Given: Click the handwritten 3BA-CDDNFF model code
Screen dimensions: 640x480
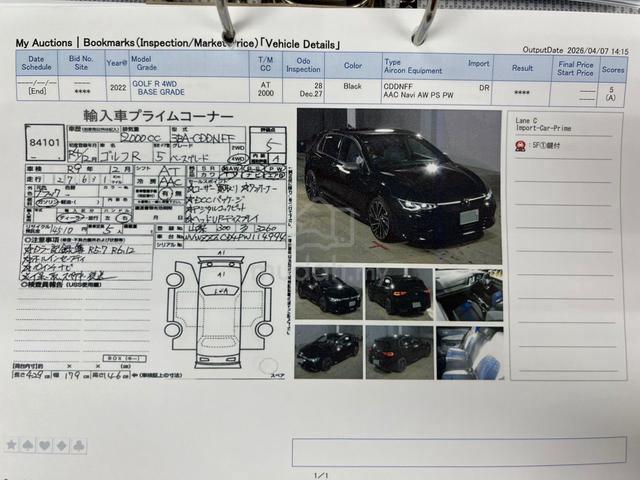Looking at the screenshot, I should (203, 138).
